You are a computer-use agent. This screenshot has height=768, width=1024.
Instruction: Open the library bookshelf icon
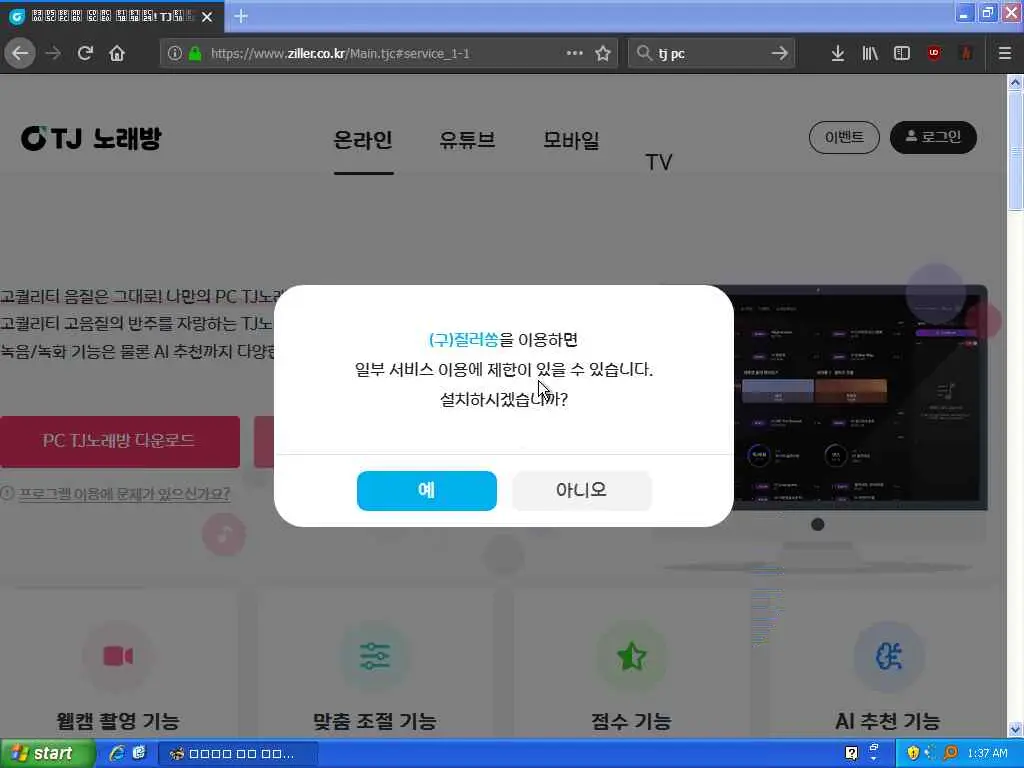click(x=870, y=53)
